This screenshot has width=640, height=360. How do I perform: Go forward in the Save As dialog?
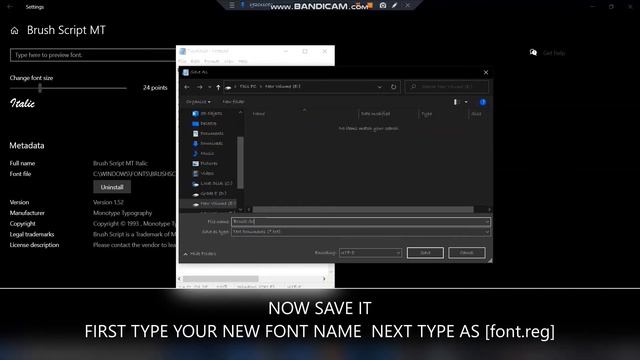200,87
